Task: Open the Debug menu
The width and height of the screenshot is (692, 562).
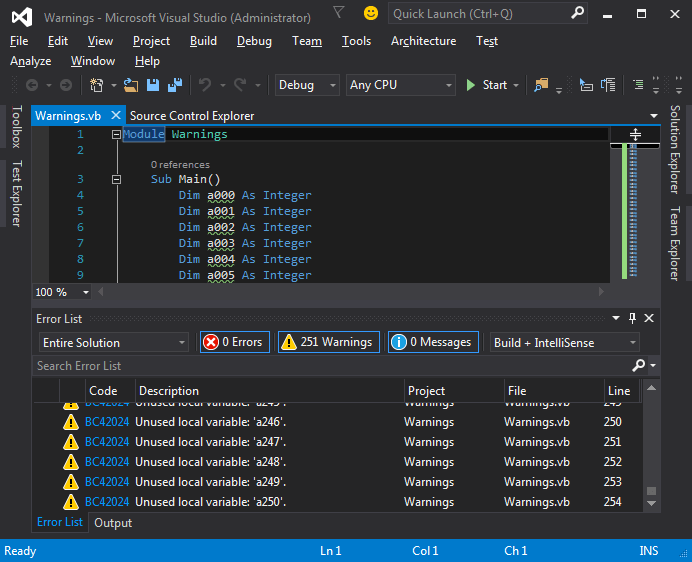Action: coord(254,41)
